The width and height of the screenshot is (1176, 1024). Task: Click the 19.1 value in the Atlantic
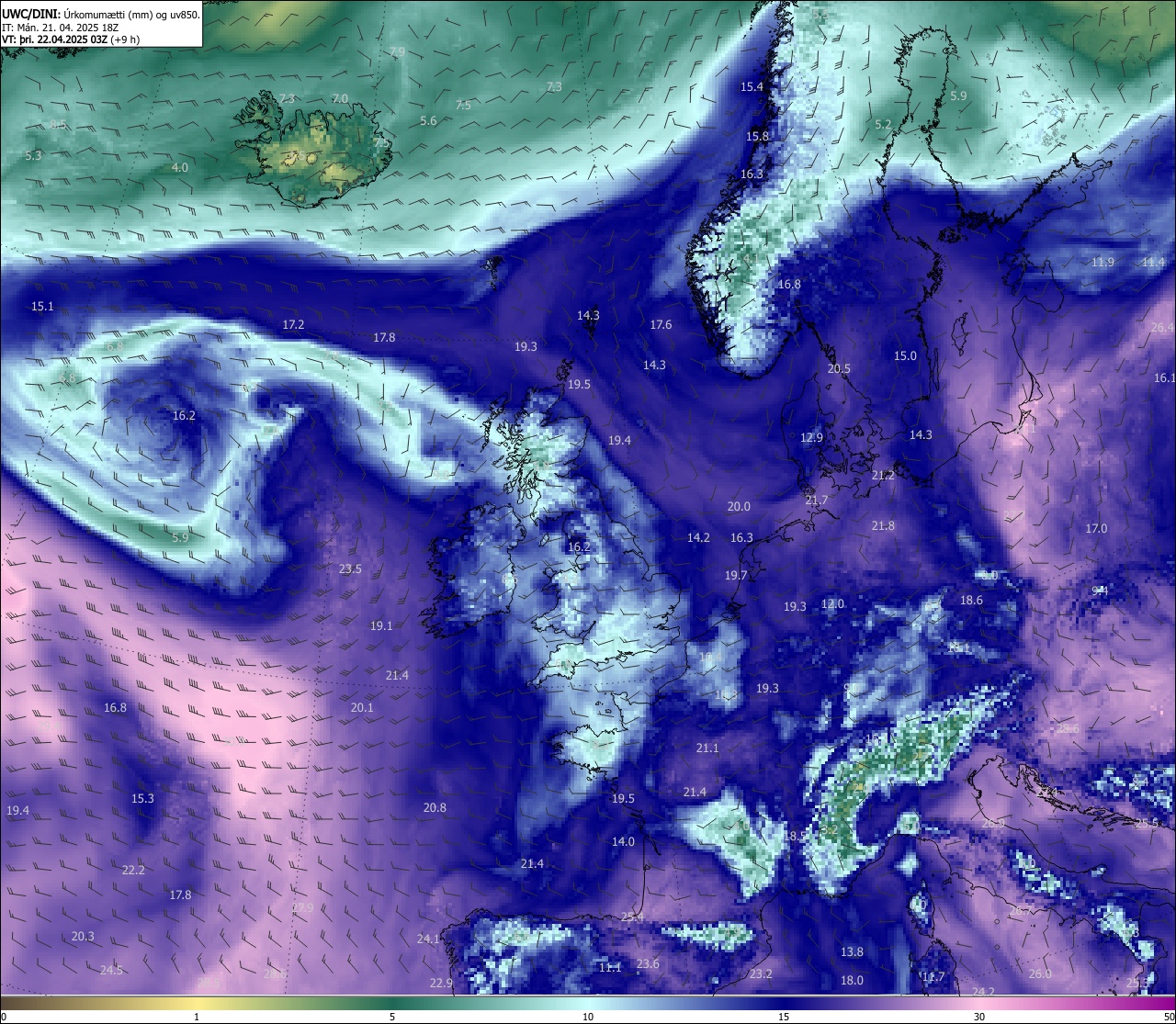click(381, 626)
